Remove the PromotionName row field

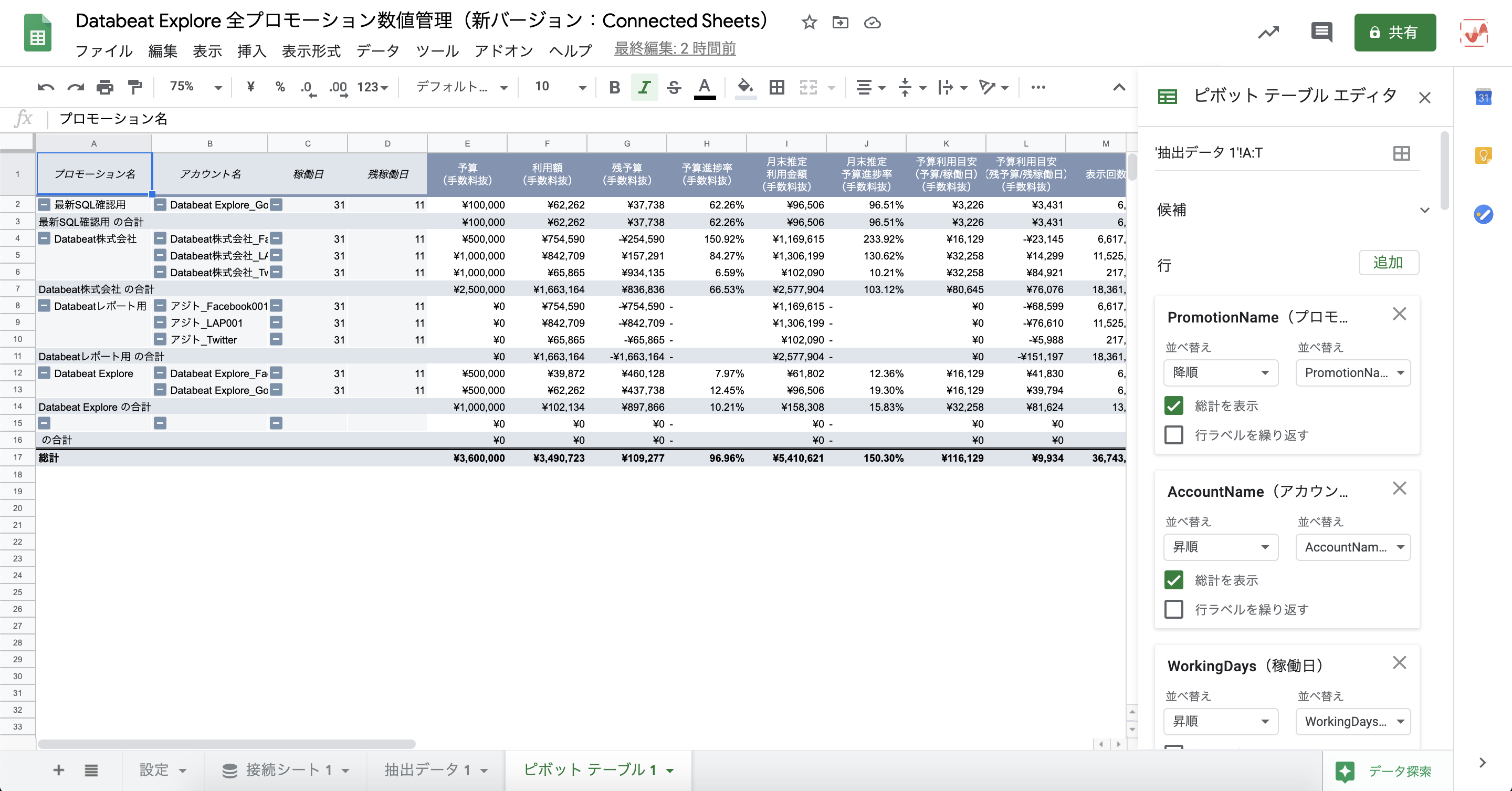(x=1399, y=314)
